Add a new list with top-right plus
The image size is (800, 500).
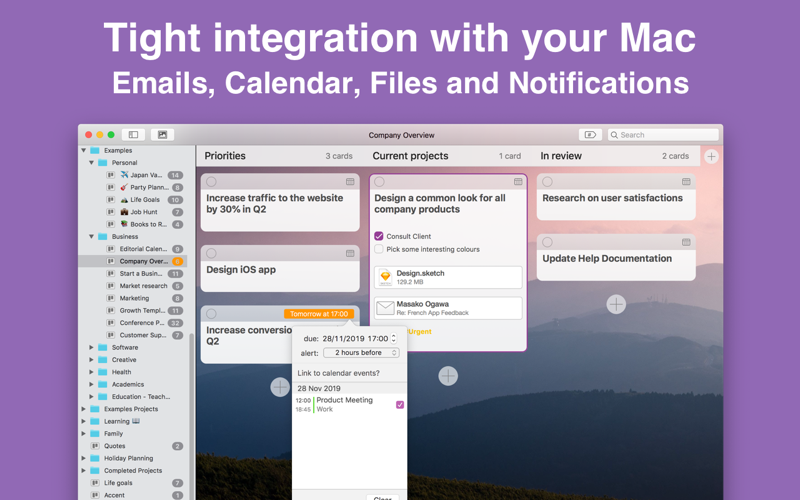[x=711, y=157]
